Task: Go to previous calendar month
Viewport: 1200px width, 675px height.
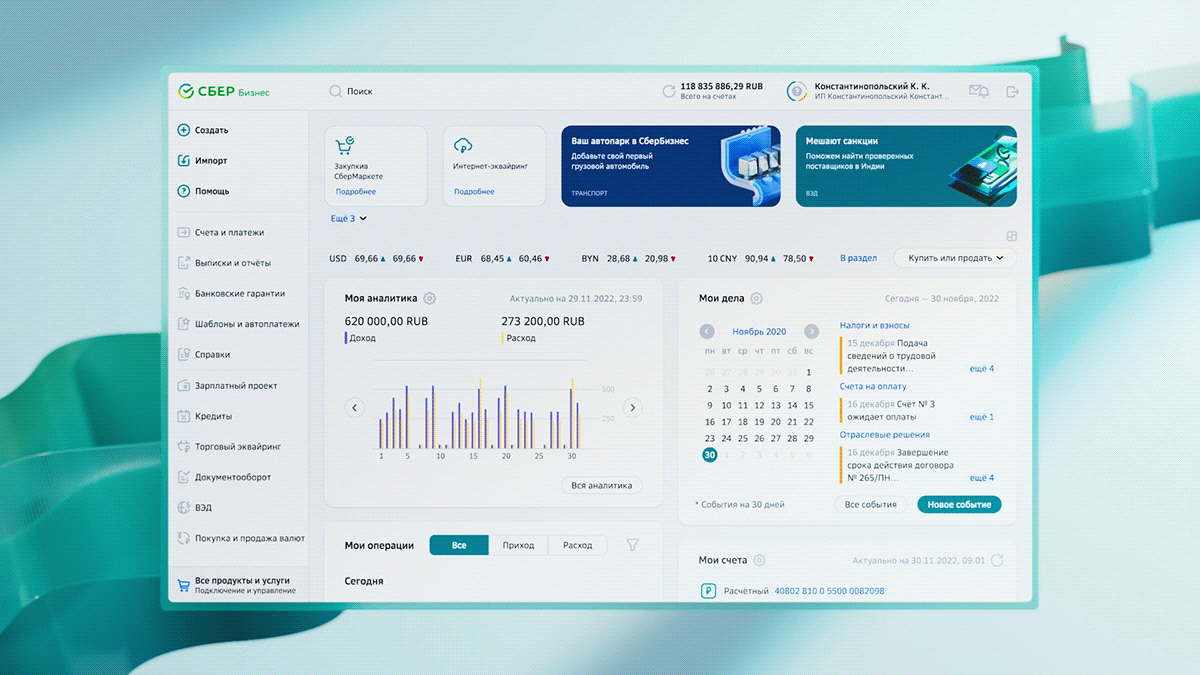Action: tap(707, 331)
